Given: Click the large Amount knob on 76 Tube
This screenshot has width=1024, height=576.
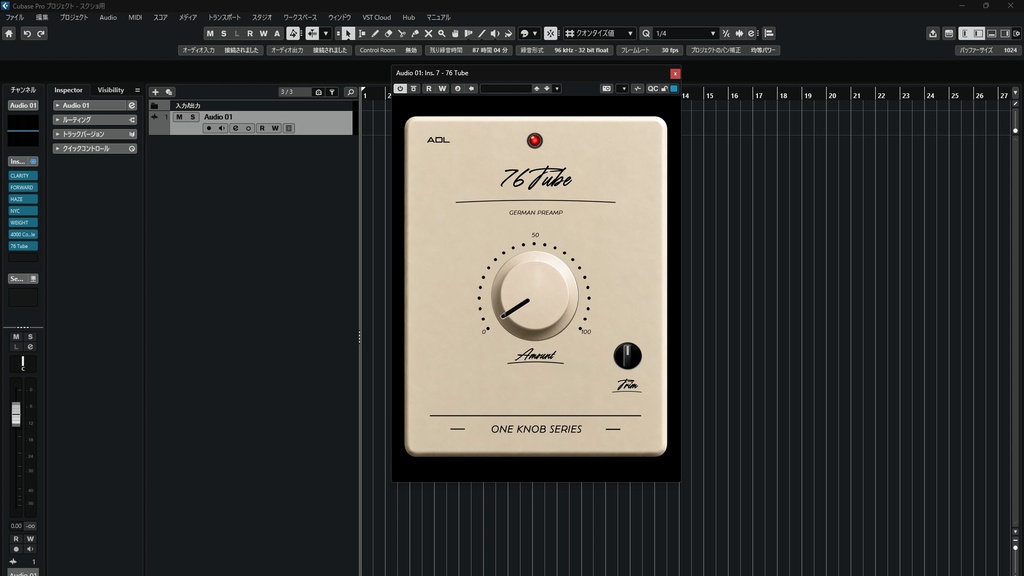Looking at the screenshot, I should [x=534, y=295].
